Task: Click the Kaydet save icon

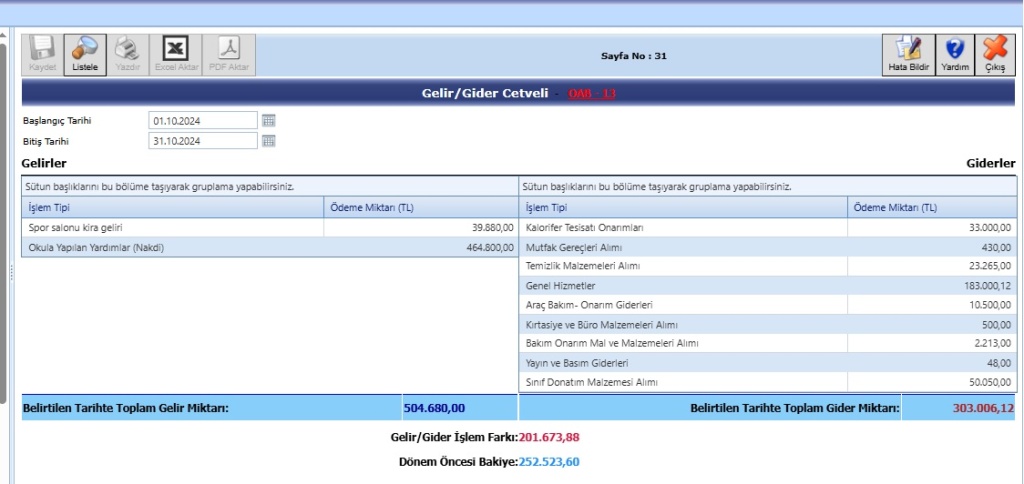Action: (x=42, y=54)
